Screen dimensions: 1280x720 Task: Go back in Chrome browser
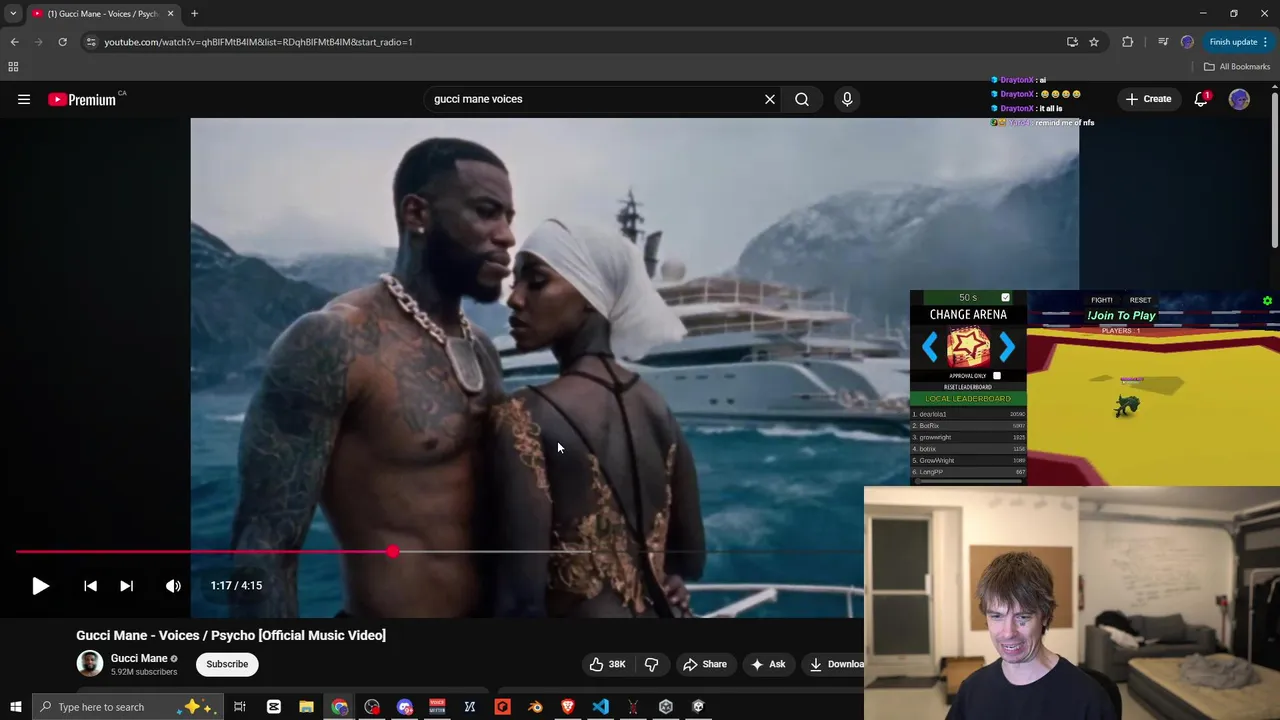click(x=14, y=42)
